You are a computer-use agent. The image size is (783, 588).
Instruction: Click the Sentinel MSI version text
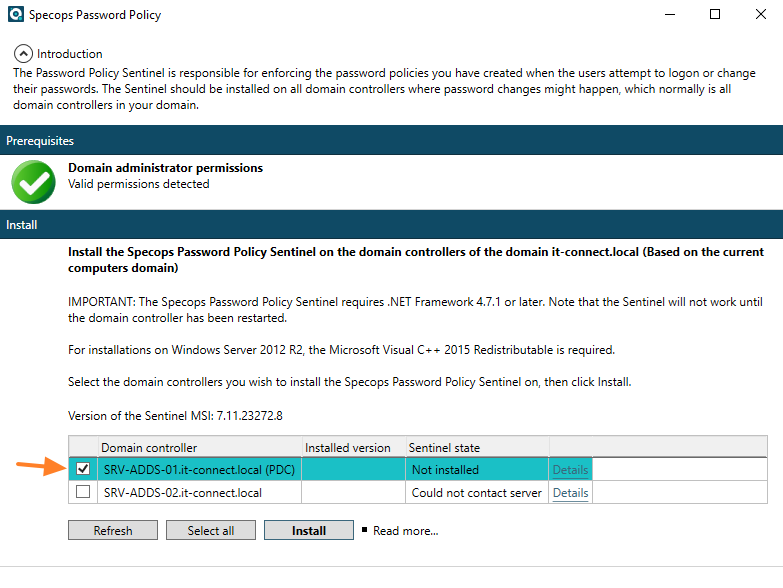tap(175, 416)
